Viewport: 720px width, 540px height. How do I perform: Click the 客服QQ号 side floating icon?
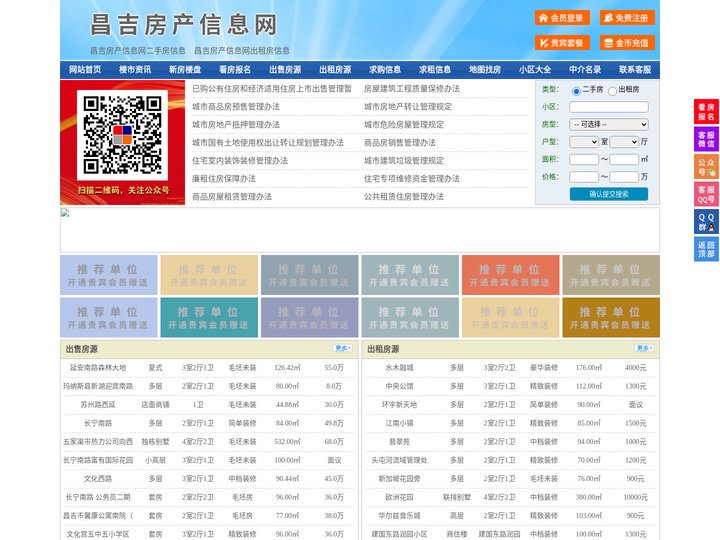(x=706, y=194)
